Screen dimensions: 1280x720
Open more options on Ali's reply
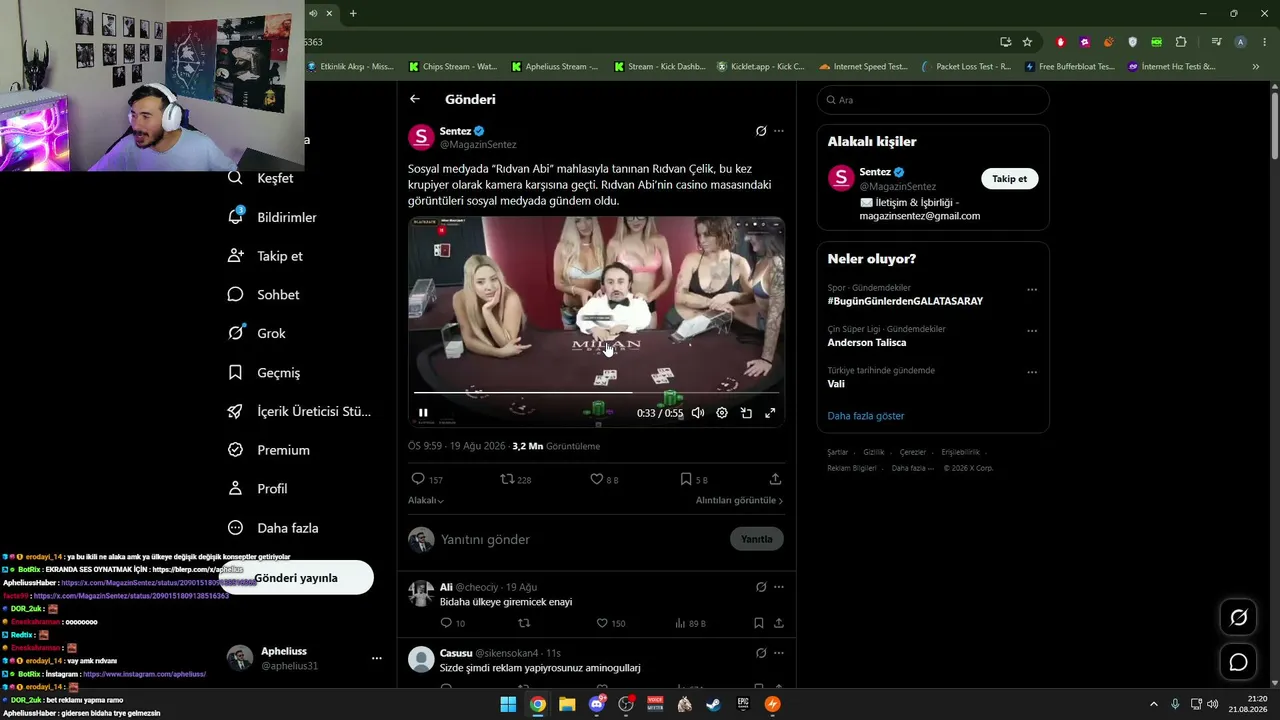pyautogui.click(x=779, y=587)
